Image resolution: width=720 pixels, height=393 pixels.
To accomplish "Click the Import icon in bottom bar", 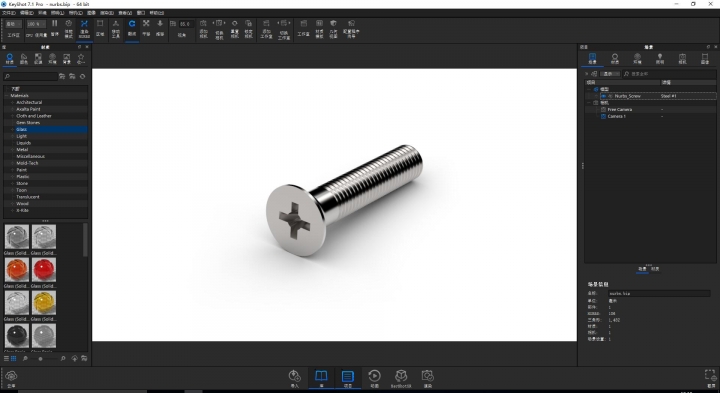I will click(294, 379).
